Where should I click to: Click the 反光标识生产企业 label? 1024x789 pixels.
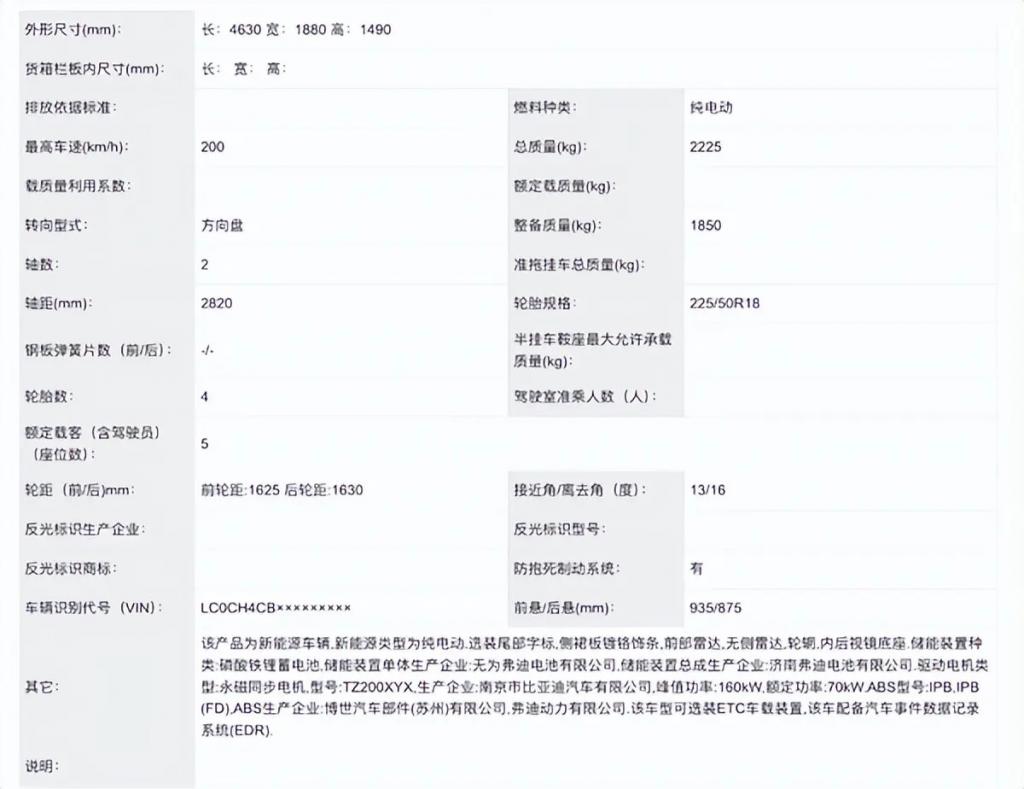[85, 529]
